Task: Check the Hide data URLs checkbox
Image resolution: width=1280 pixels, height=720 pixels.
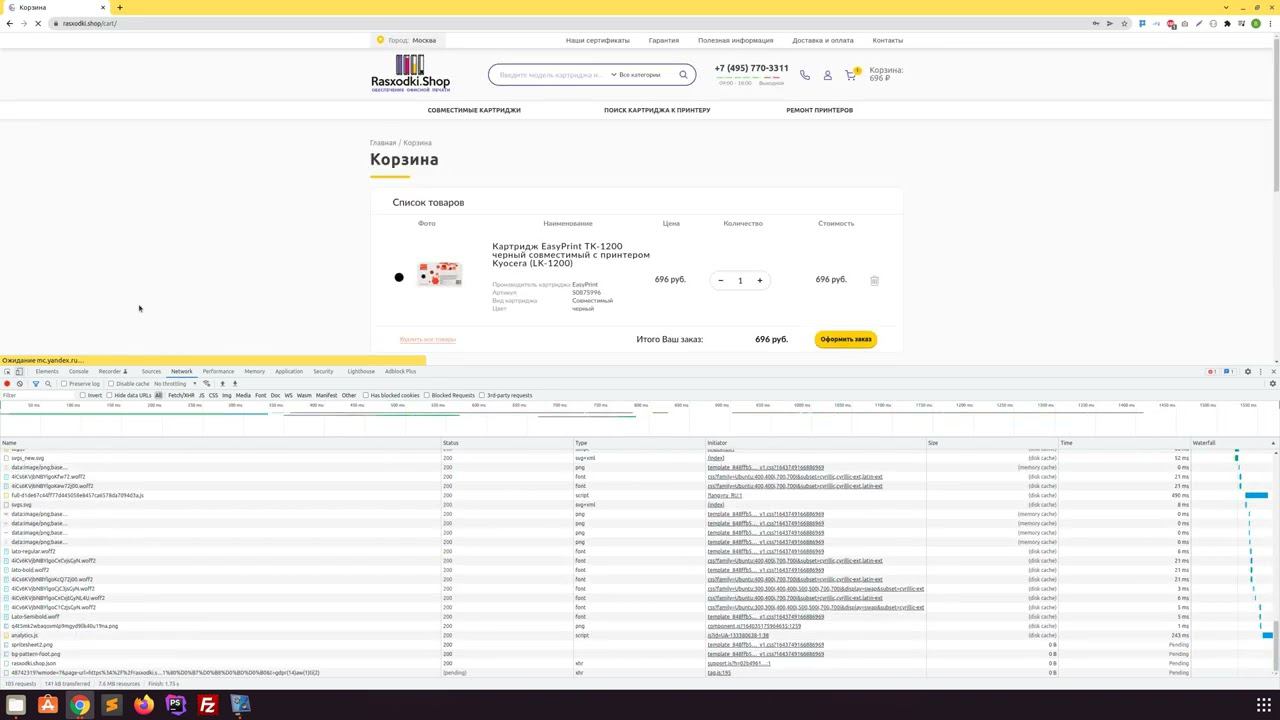Action: pyautogui.click(x=110, y=395)
